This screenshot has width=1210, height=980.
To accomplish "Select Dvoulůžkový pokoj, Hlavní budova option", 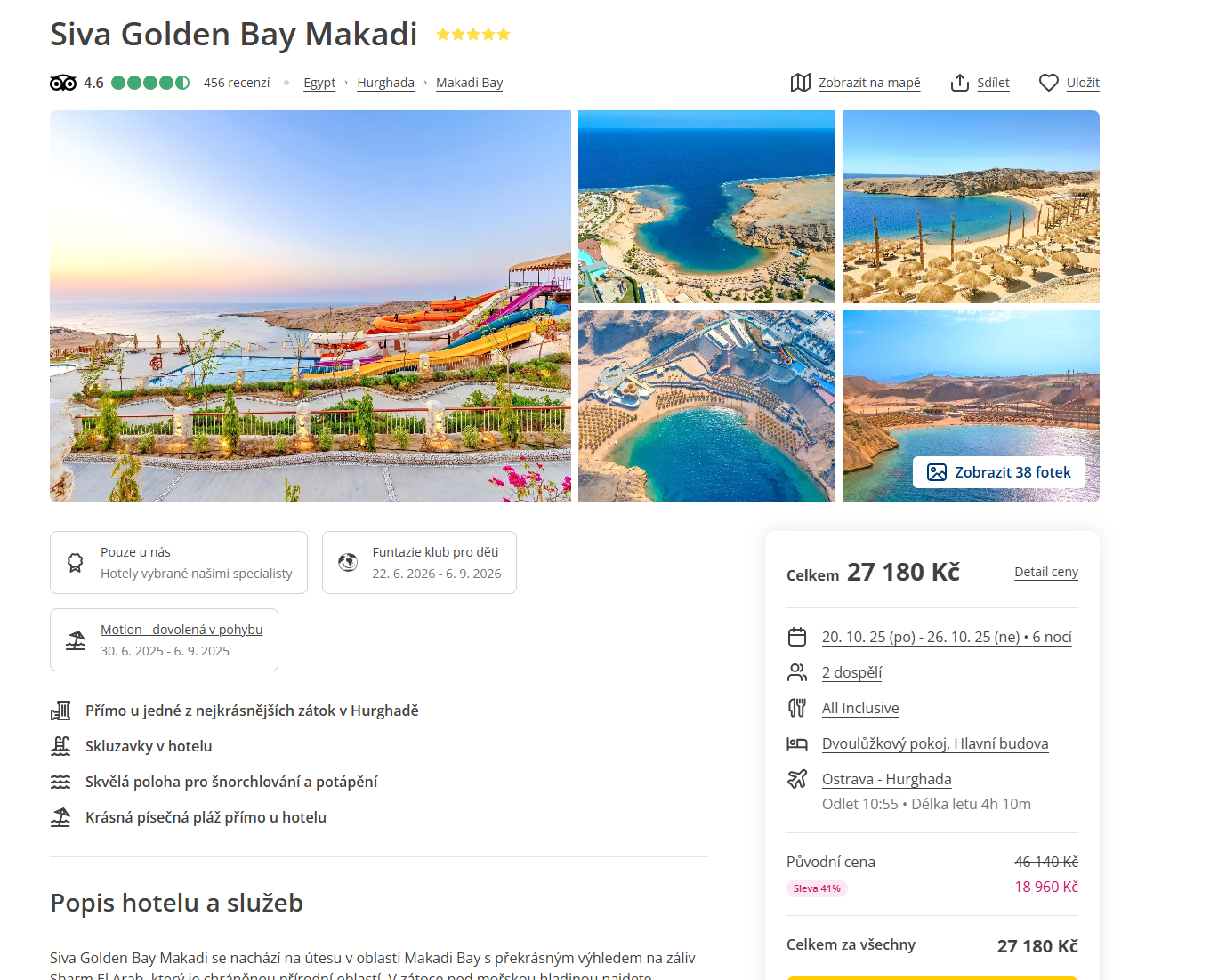I will 935,743.
